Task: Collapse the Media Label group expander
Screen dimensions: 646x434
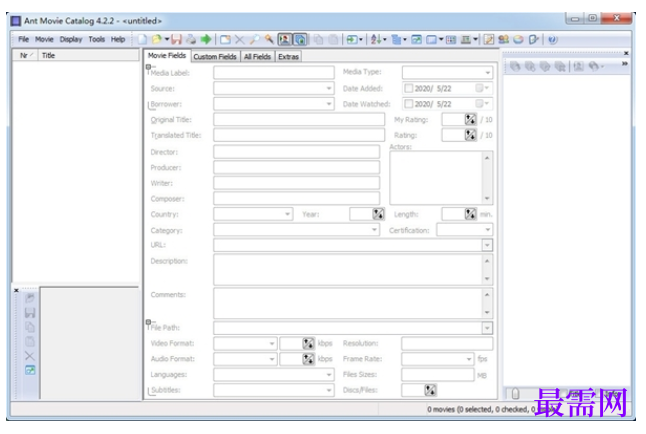Action: (x=148, y=67)
